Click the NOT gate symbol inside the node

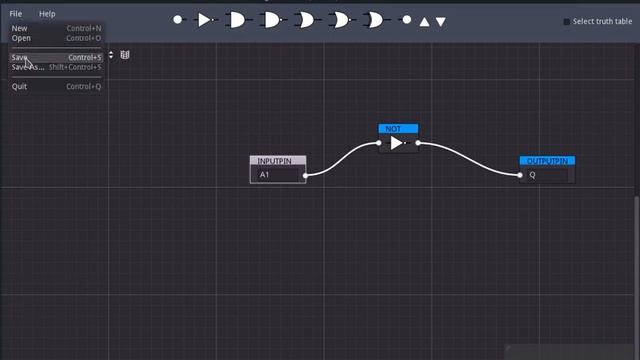click(397, 143)
